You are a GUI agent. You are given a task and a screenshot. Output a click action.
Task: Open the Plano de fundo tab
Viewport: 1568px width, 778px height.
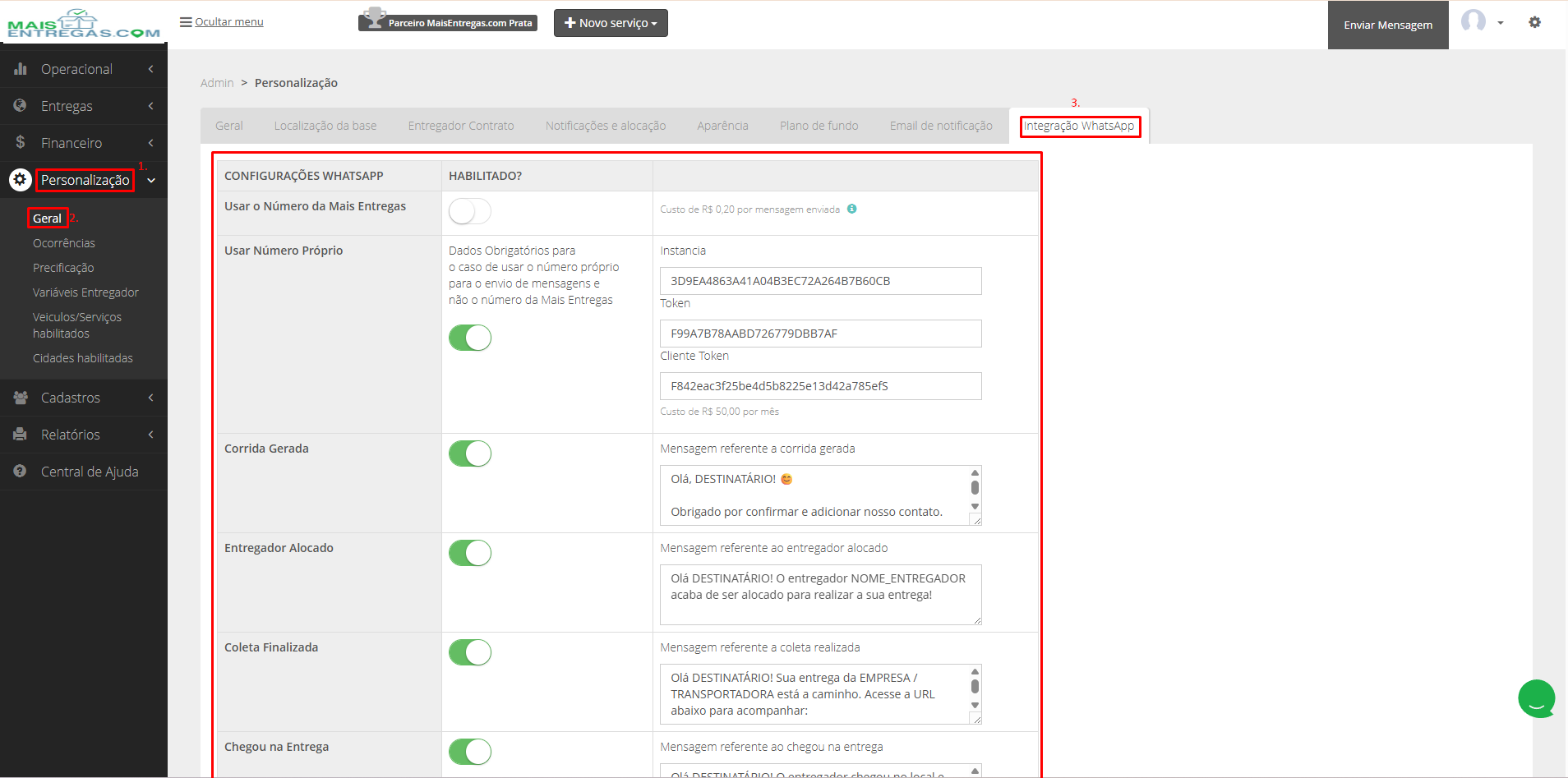click(819, 126)
